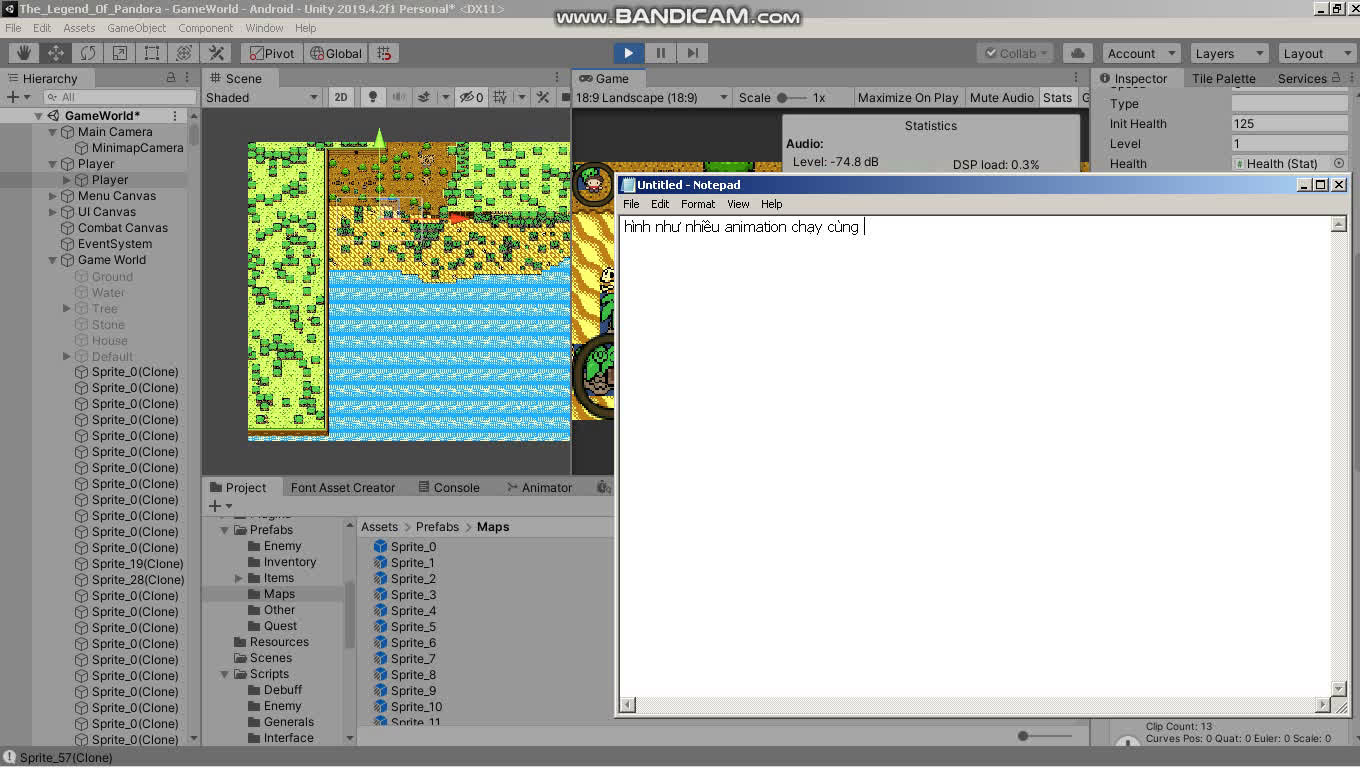Open Notepad's Format menu
The width and height of the screenshot is (1360, 768).
click(x=697, y=204)
